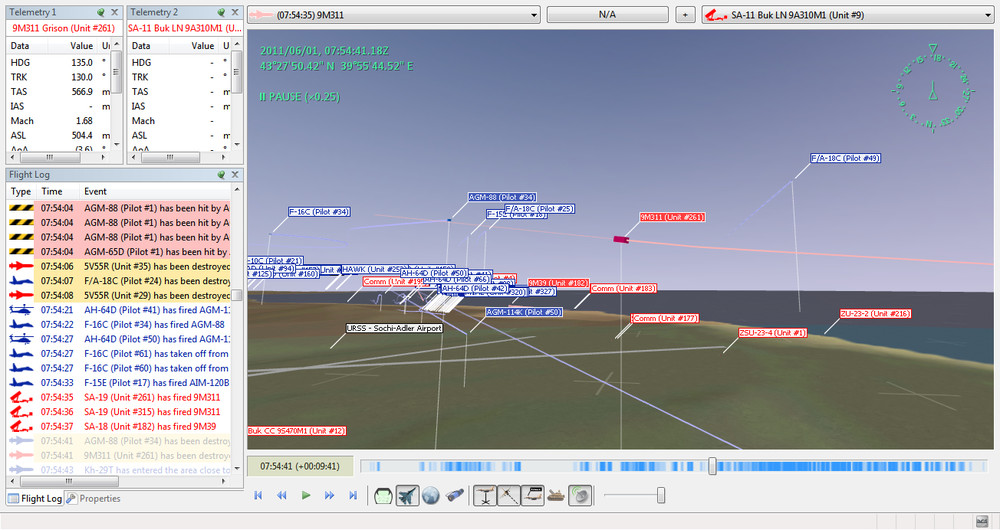Toggle the aircraft labels display icon
Image resolution: width=1000 pixels, height=530 pixels.
coord(533,496)
